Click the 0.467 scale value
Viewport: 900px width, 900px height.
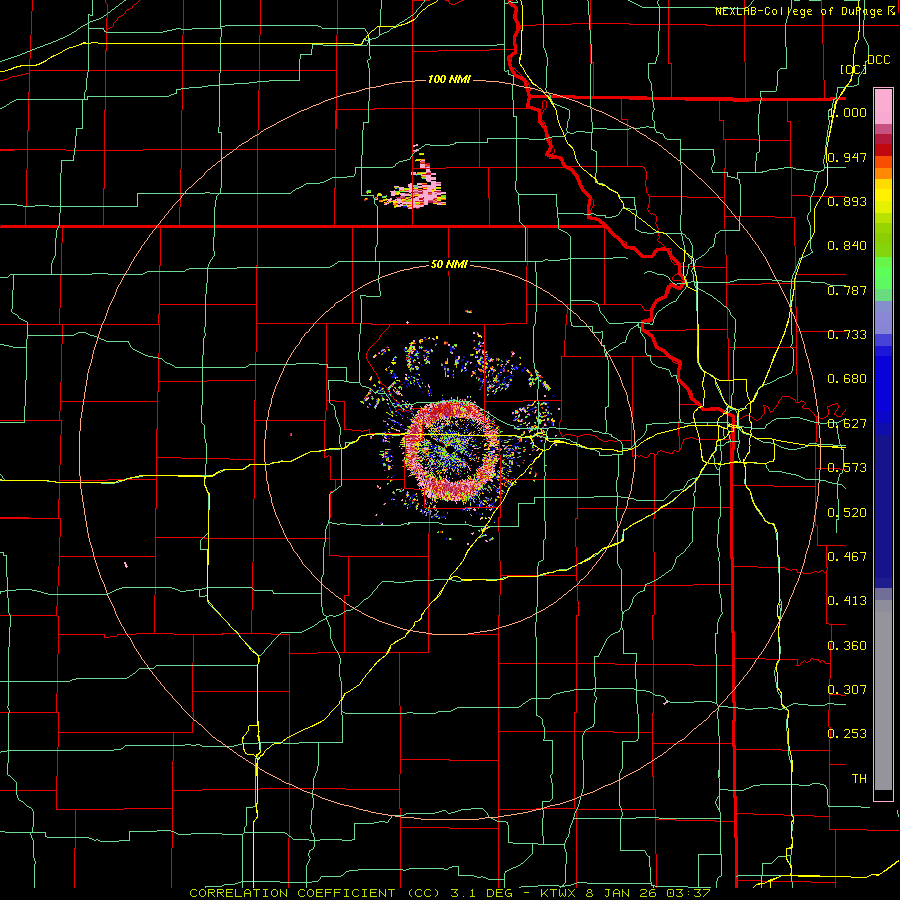point(847,557)
